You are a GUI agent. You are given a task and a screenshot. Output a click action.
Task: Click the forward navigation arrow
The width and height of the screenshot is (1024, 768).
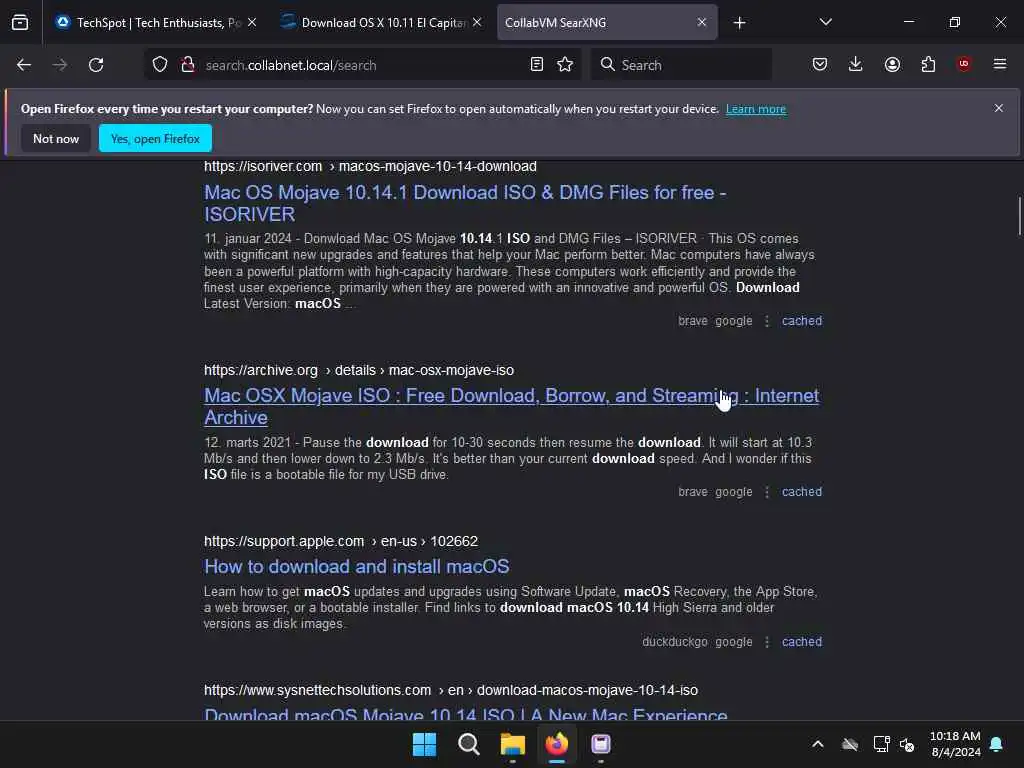59,65
